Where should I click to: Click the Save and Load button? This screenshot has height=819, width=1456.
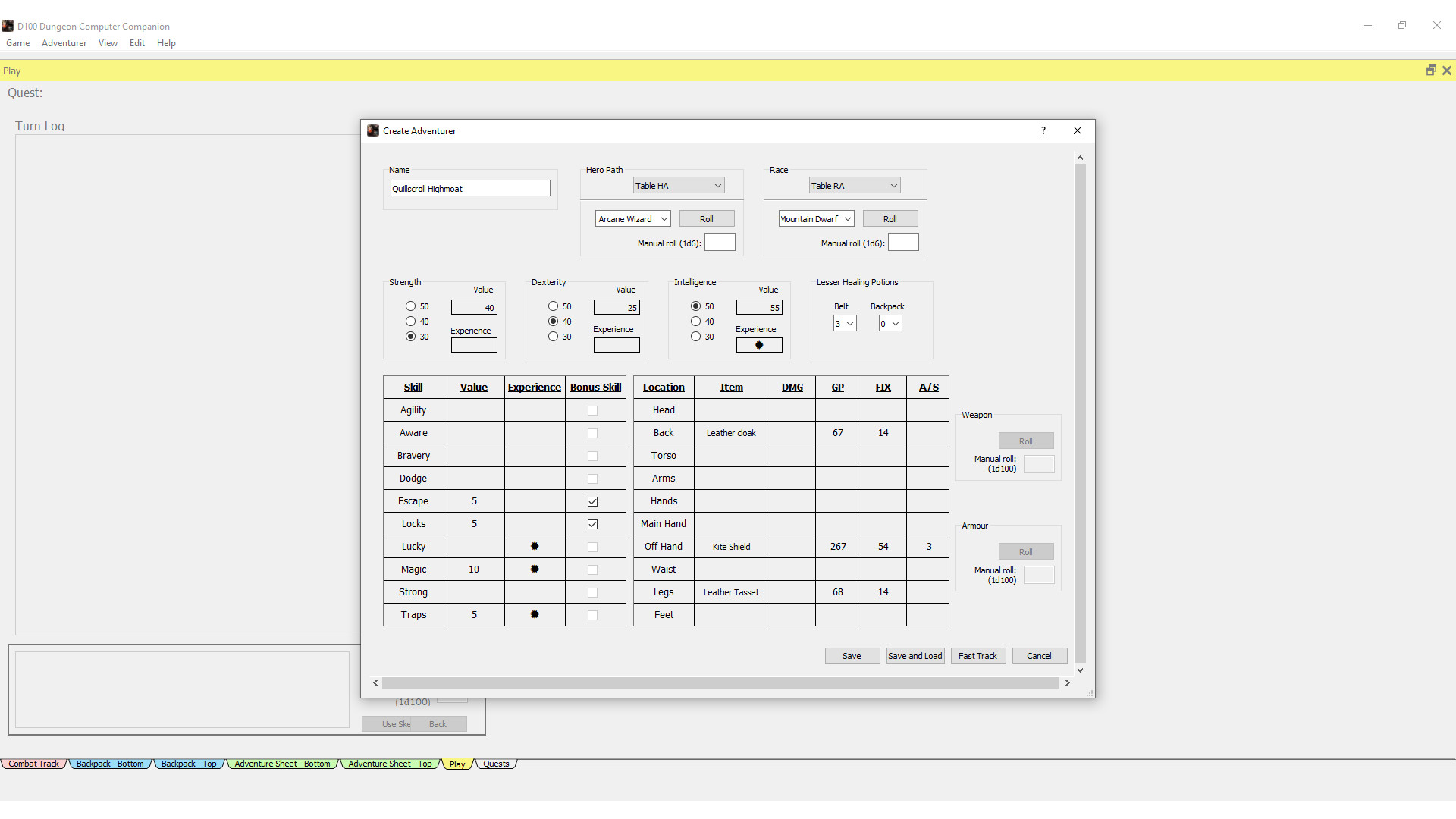(915, 656)
